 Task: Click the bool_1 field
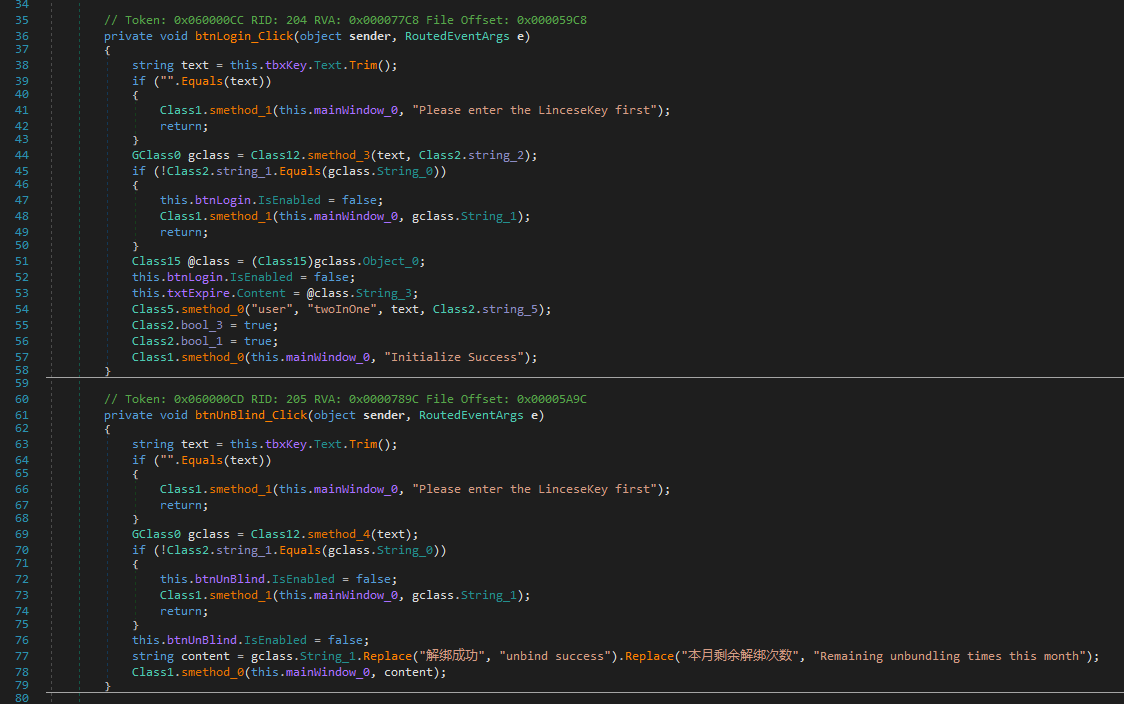pyautogui.click(x=202, y=342)
